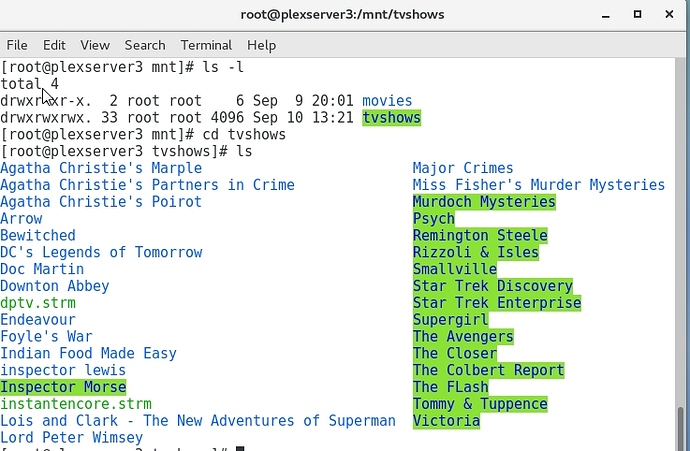Click highlighted 'Murdoch Mysteries' entry

point(484,202)
